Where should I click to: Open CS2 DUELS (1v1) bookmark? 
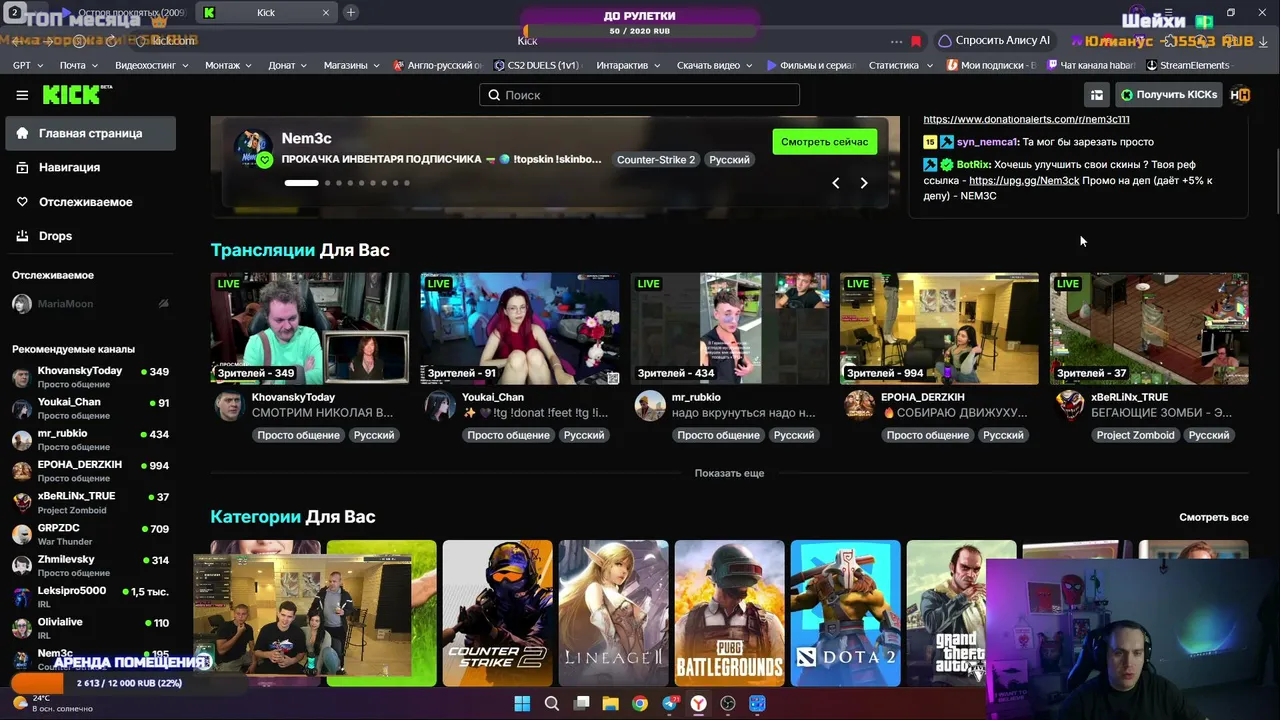click(537, 65)
